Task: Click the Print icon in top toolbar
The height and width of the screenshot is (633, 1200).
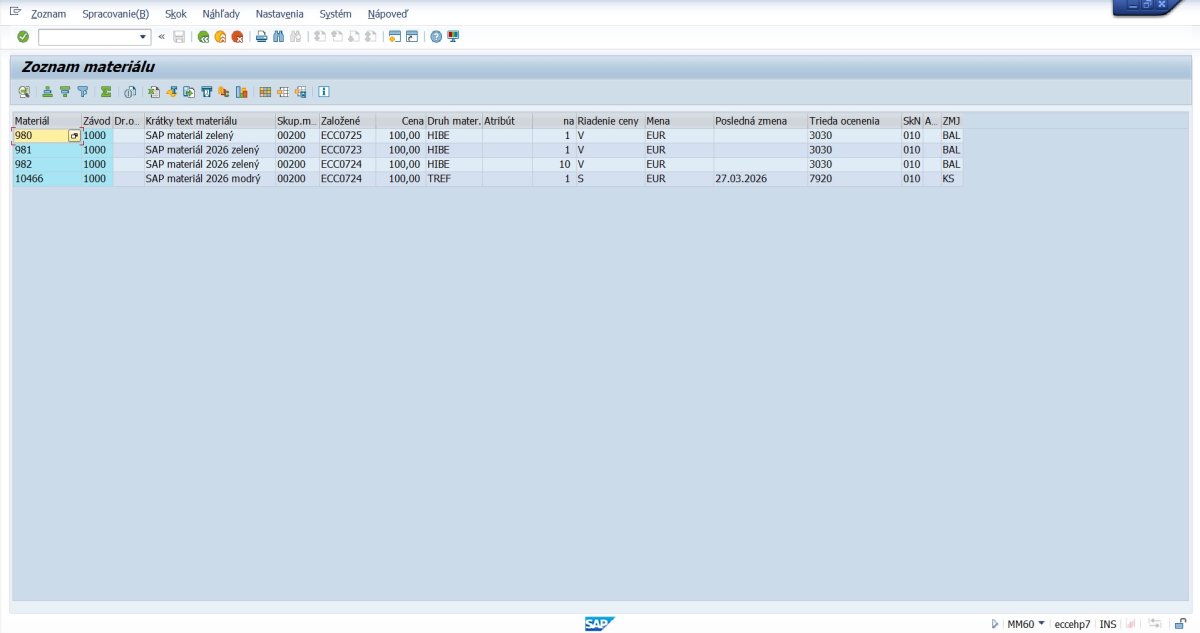Action: [262, 37]
